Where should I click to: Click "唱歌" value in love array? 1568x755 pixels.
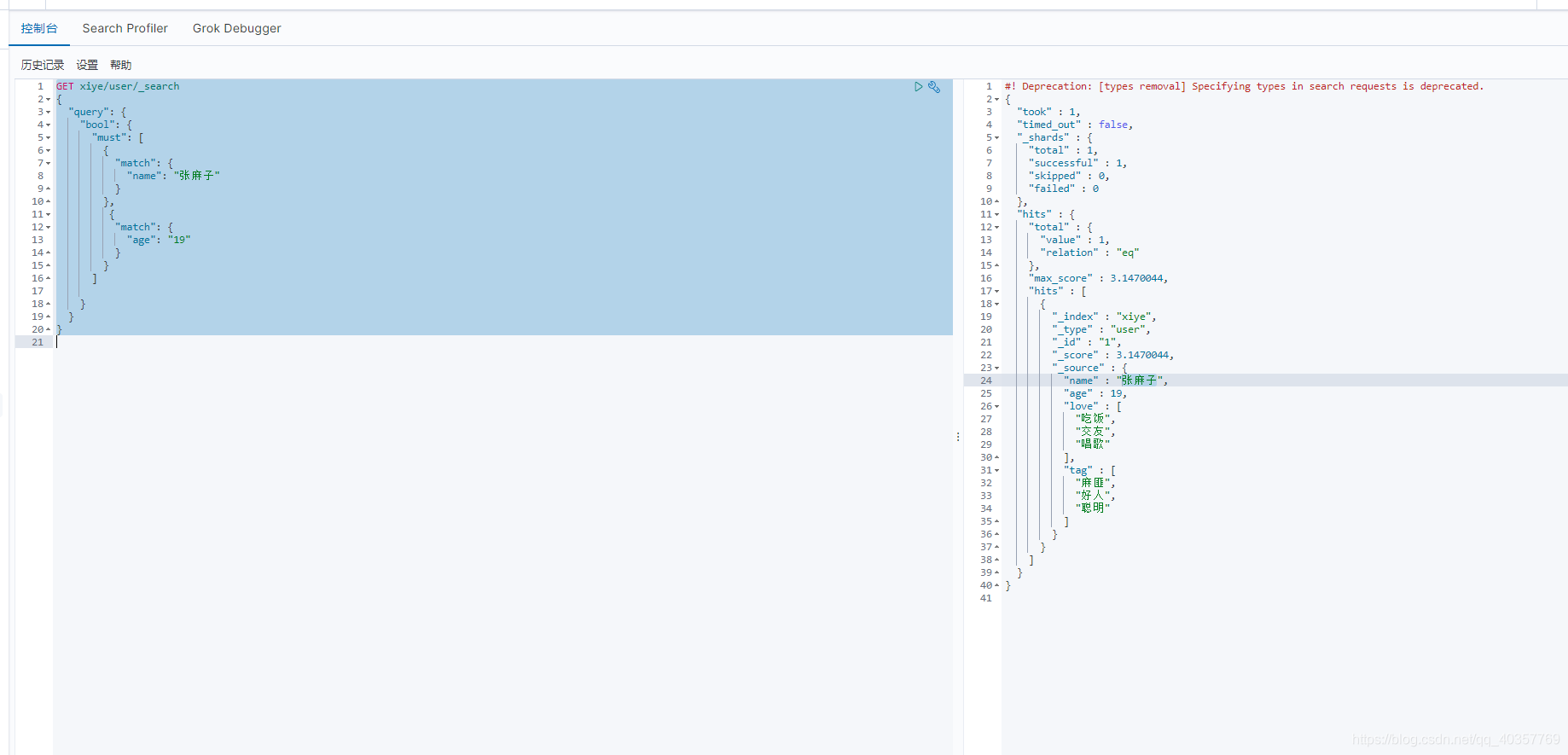[1093, 444]
